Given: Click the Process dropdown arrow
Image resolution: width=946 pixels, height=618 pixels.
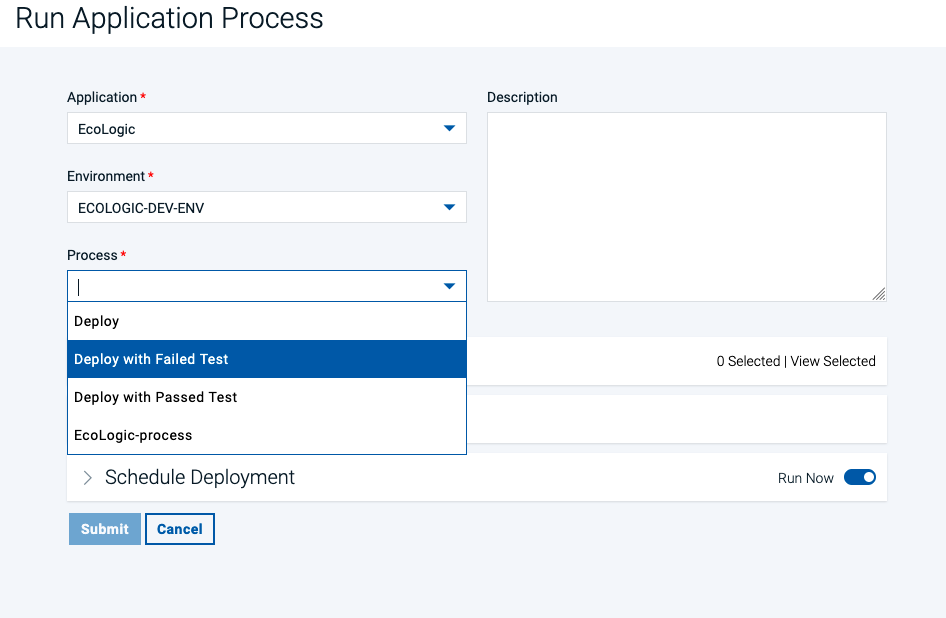Looking at the screenshot, I should point(449,286).
